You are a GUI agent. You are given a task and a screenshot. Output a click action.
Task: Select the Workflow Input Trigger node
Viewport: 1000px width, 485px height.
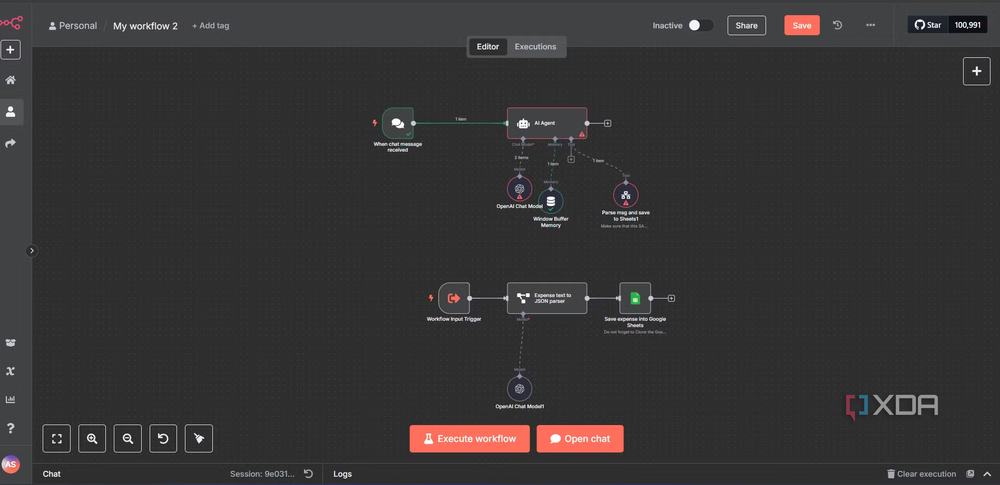pos(454,298)
